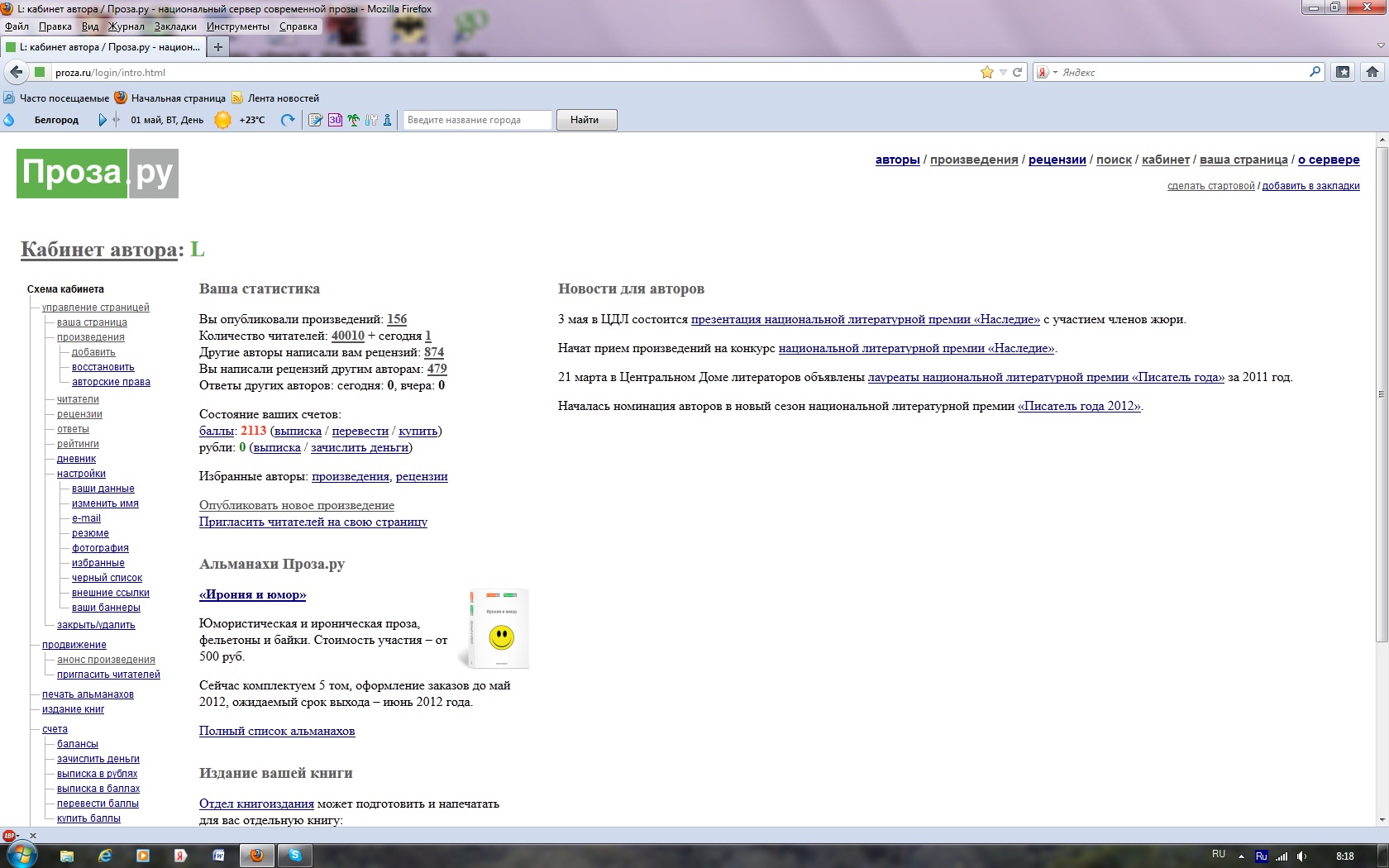Viewport: 1389px width, 868px height.
Task: Expand the address bar history dropdown arrow
Action: pos(1003,72)
